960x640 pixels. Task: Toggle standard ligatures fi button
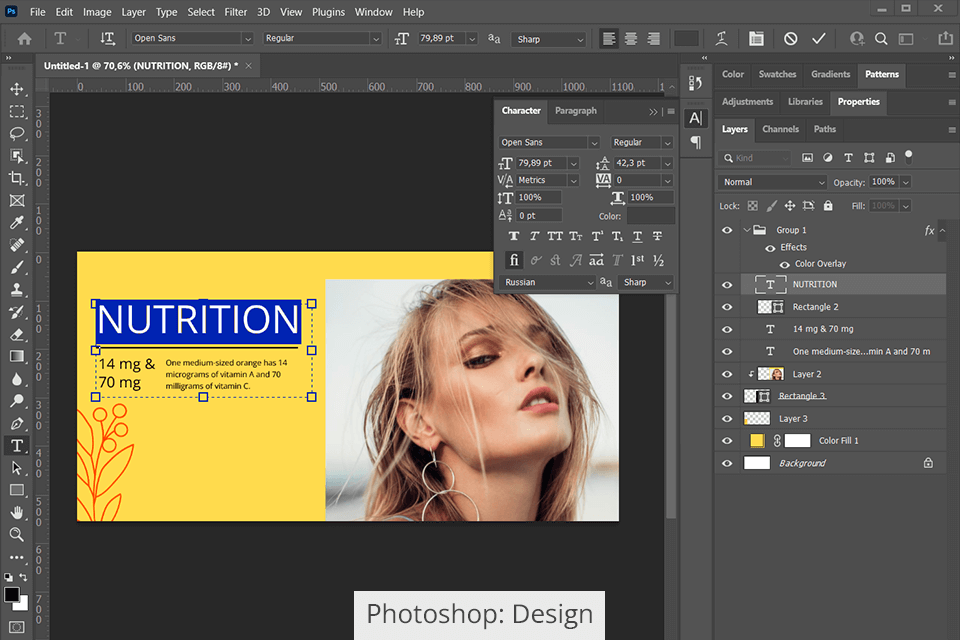pos(514,260)
